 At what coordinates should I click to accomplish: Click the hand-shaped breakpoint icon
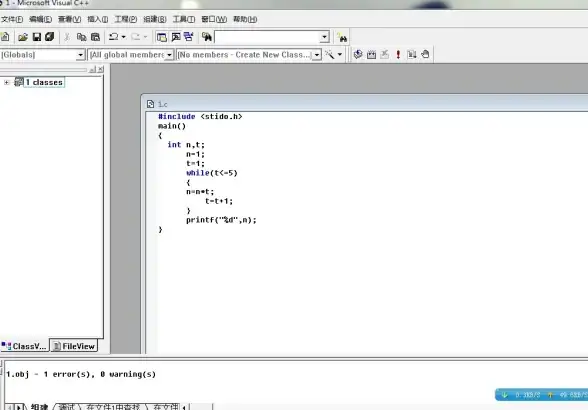click(x=425, y=54)
